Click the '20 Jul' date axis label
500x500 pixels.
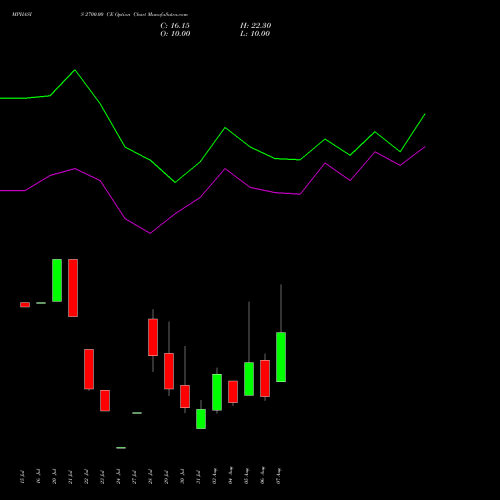click(54, 477)
